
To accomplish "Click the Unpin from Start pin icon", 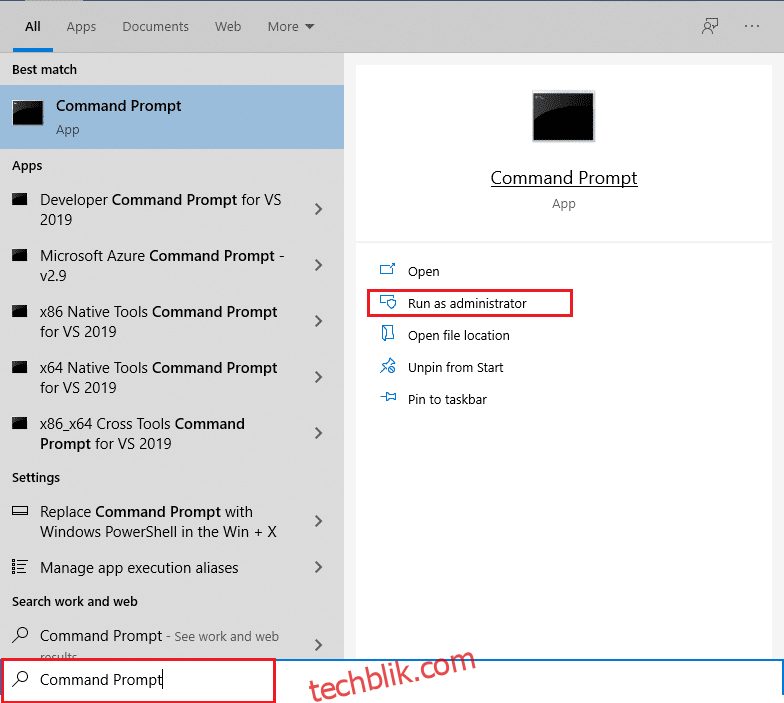I will pyautogui.click(x=388, y=366).
